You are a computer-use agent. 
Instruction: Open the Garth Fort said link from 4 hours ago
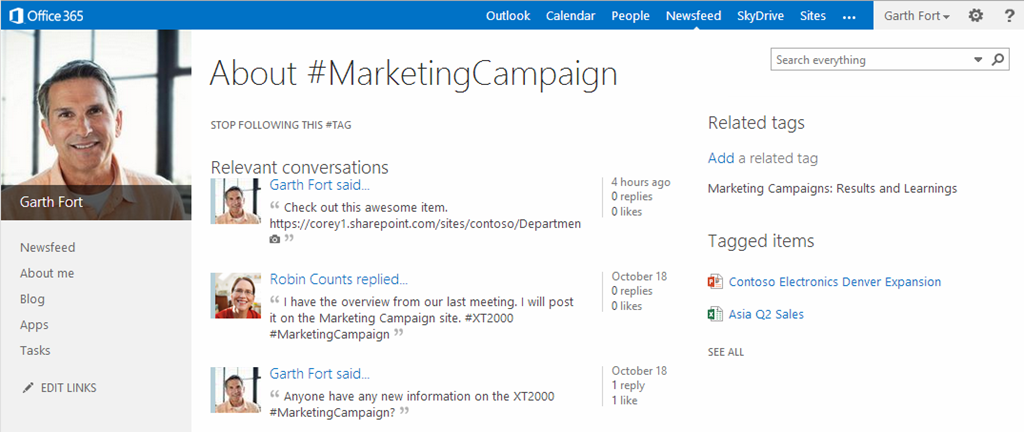320,185
